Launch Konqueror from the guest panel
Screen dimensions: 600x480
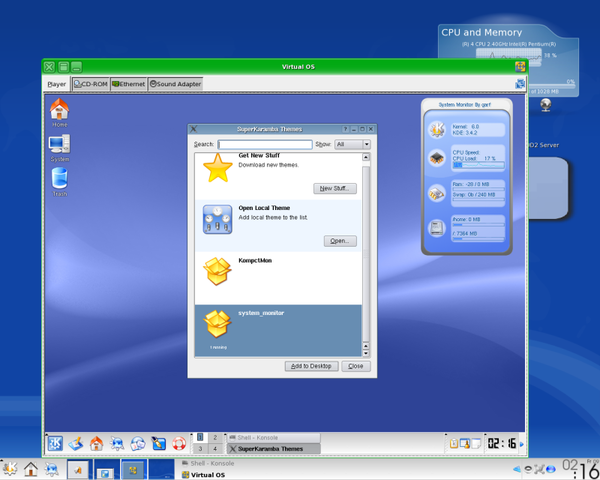[x=117, y=444]
